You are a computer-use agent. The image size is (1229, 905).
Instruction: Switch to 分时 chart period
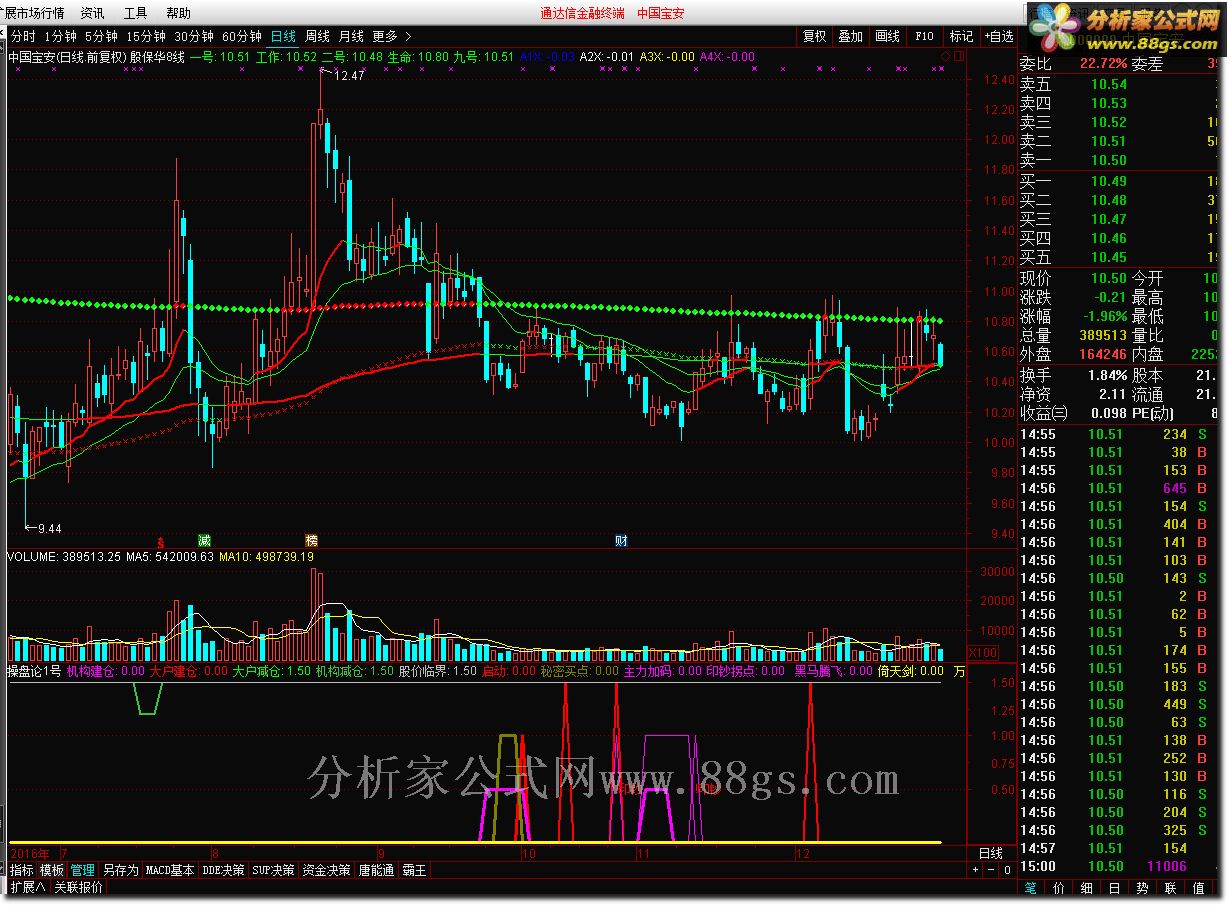(22, 36)
